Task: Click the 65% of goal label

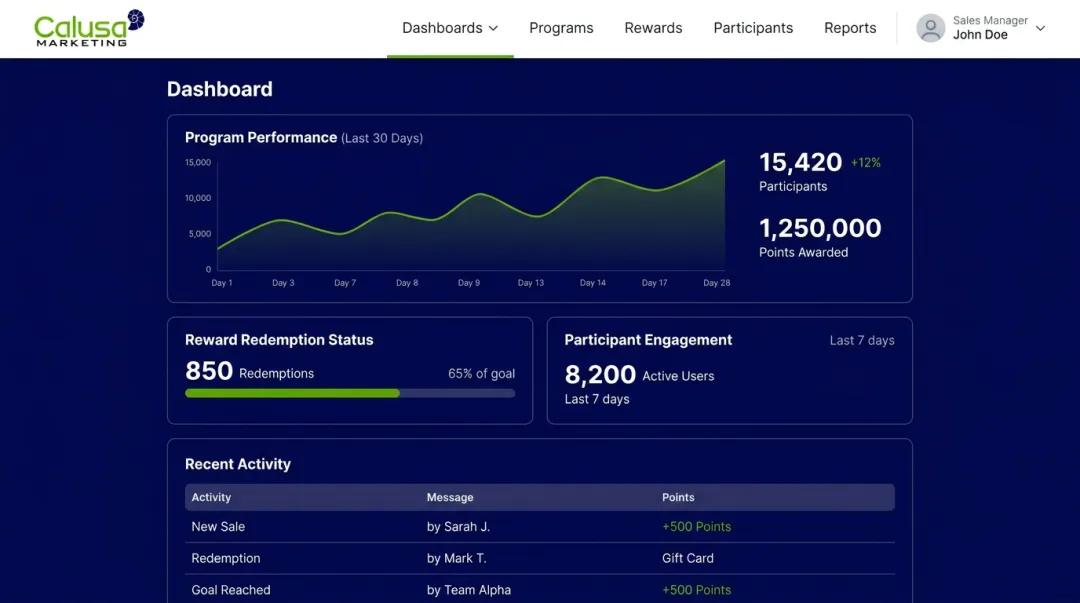Action: [x=481, y=374]
